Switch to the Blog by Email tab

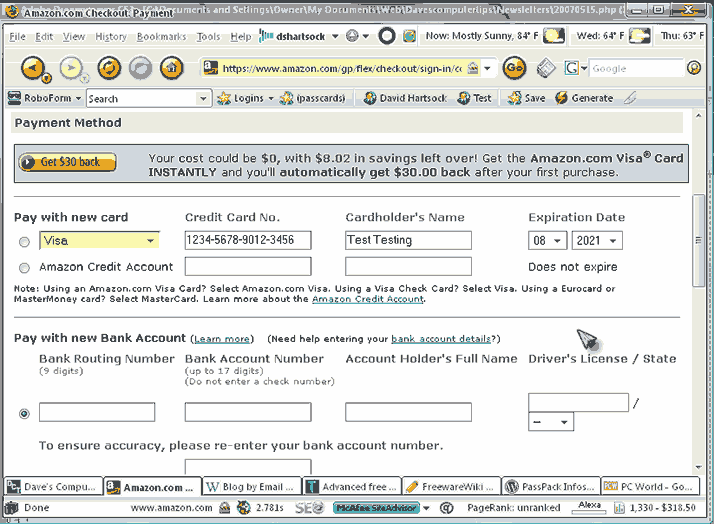[251, 487]
